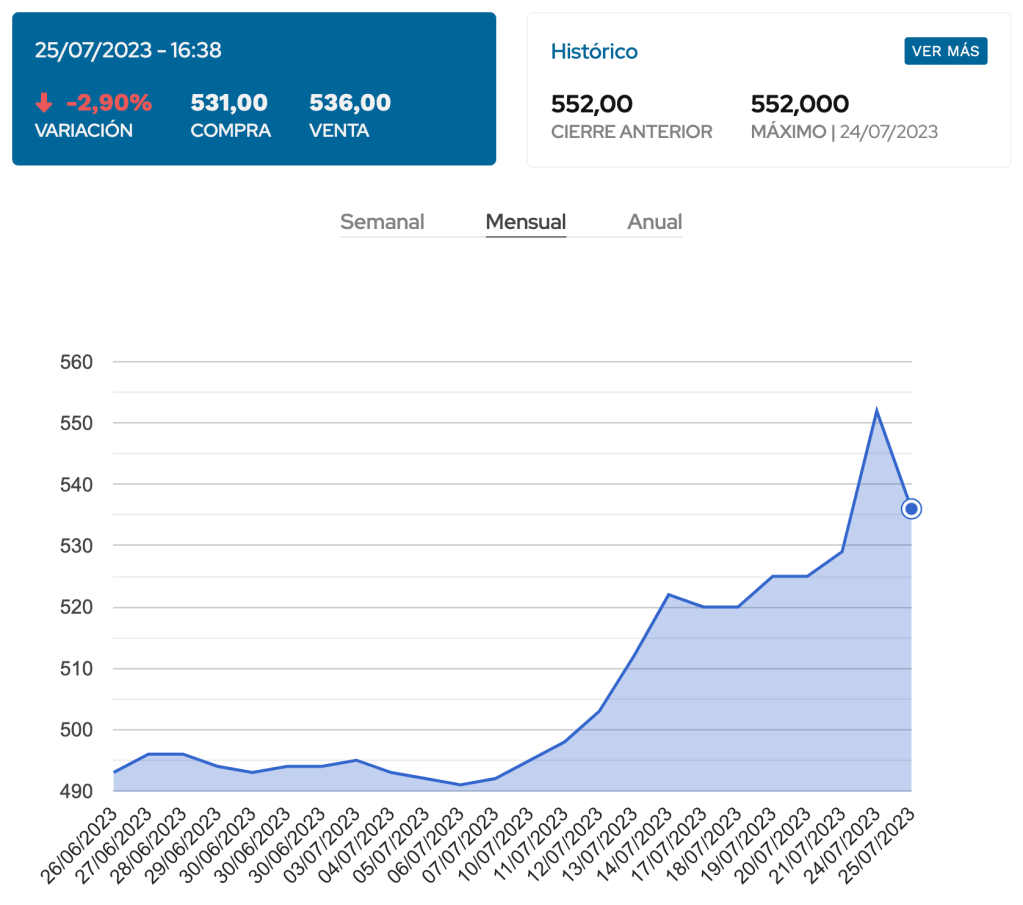Switch to the Semanal tab
1023x905 pixels.
click(382, 222)
